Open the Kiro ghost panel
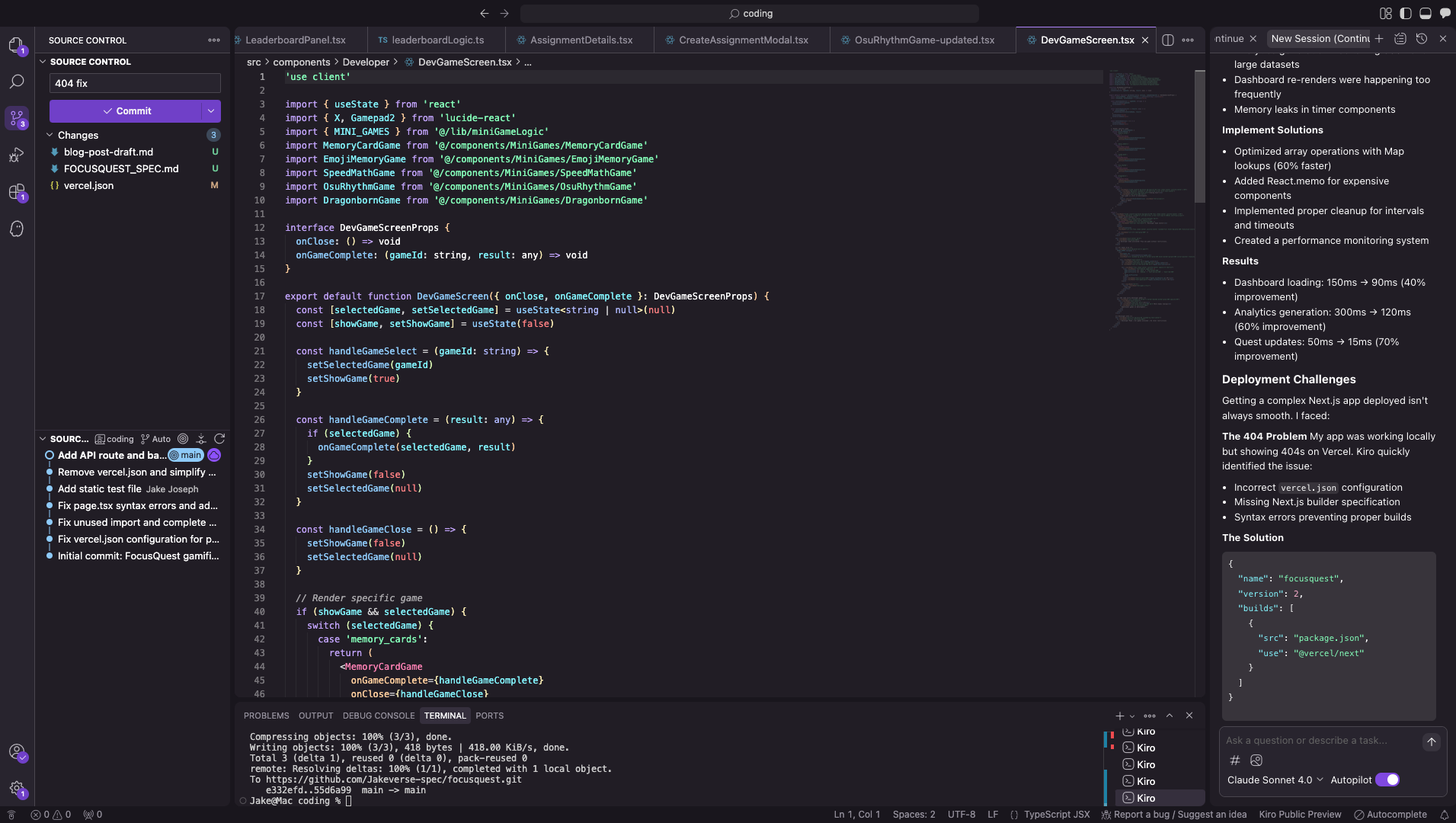Screen dimensions: 1456x823 [x=16, y=229]
